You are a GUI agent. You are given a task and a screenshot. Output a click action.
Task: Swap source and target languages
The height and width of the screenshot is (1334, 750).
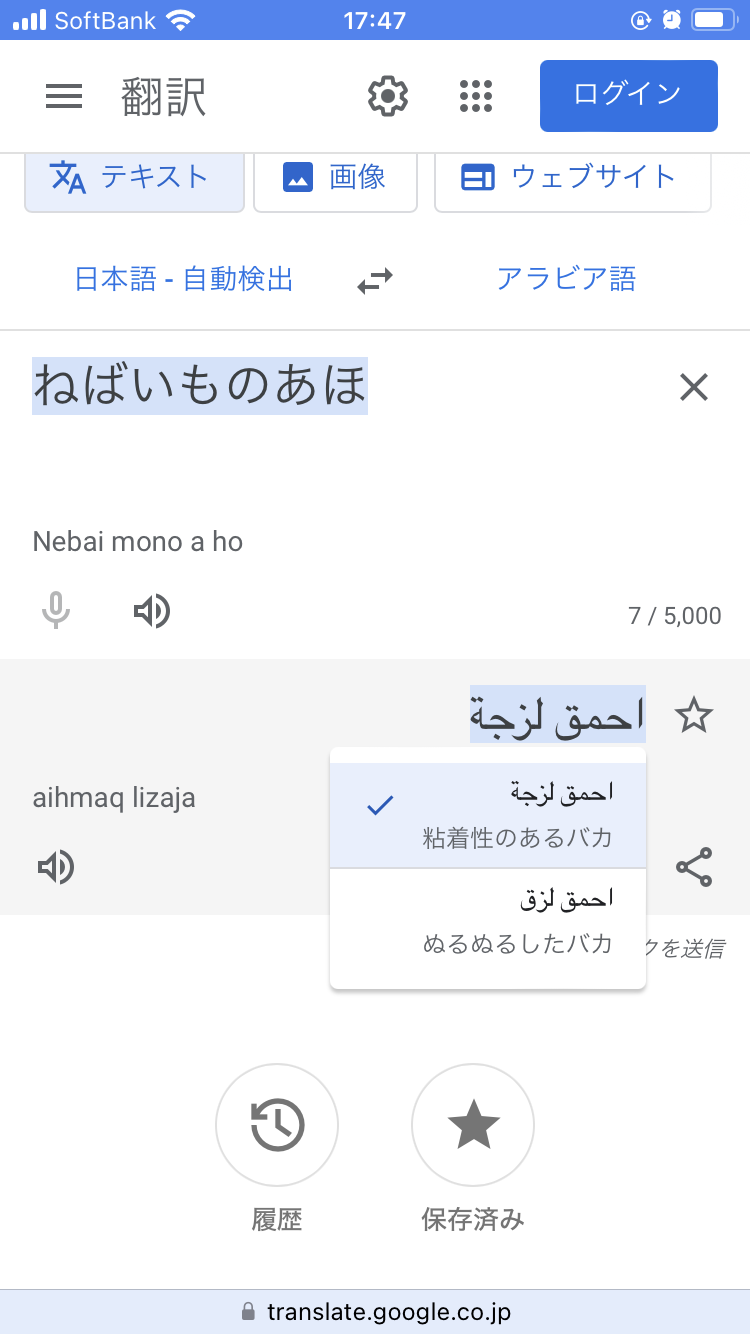pyautogui.click(x=375, y=282)
